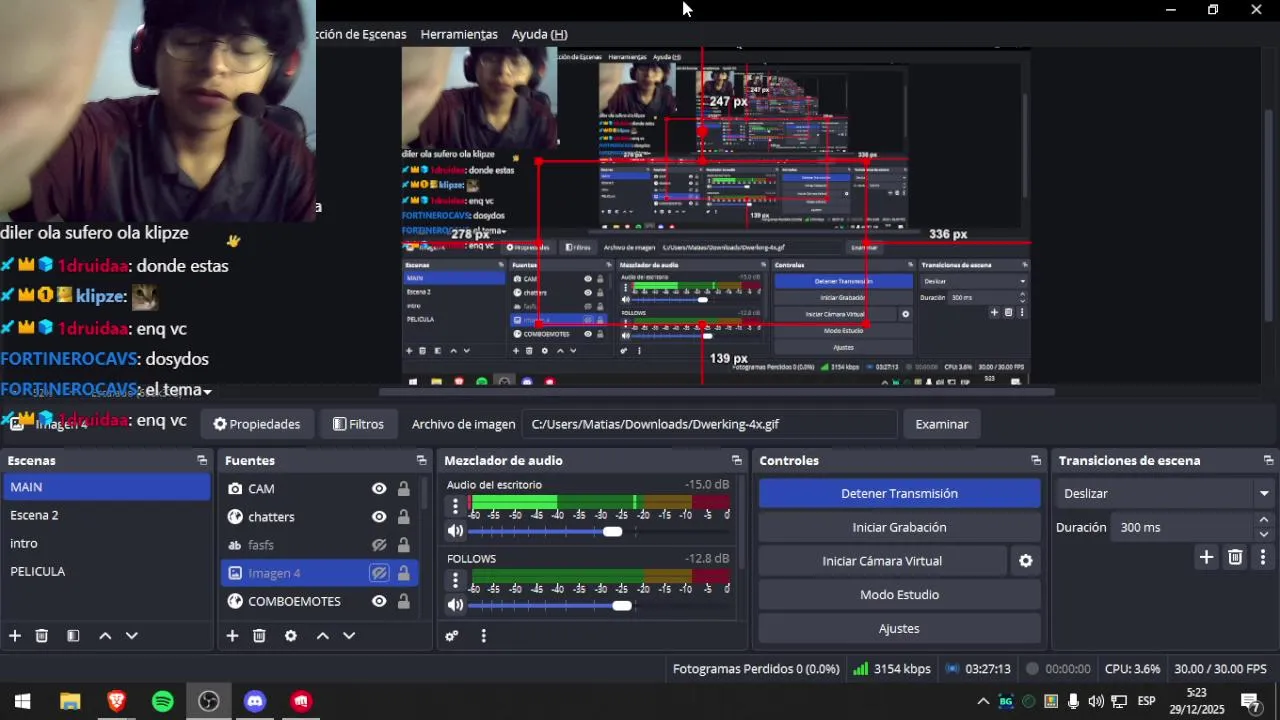
Task: Enable Modo Estudio
Action: point(899,595)
